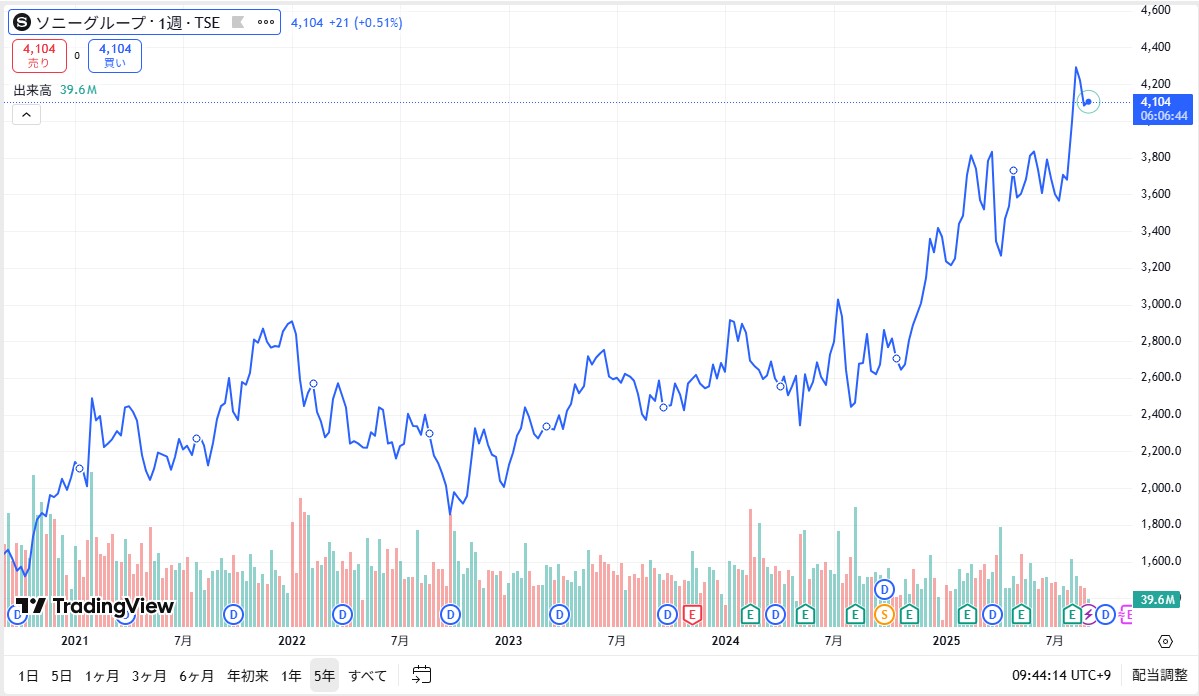Select the 6ヶ月 time range
This screenshot has width=1199, height=696.
196,675
